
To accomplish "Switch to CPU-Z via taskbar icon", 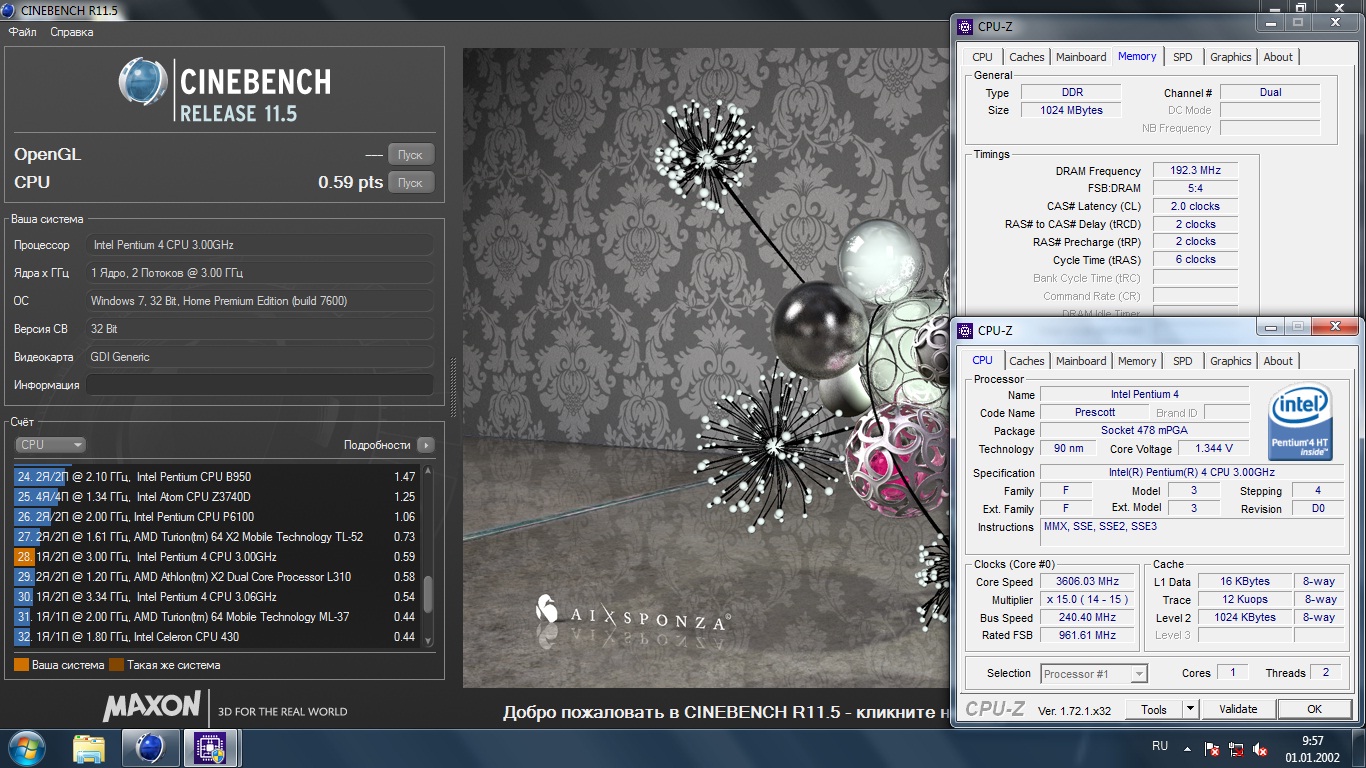I will (210, 748).
